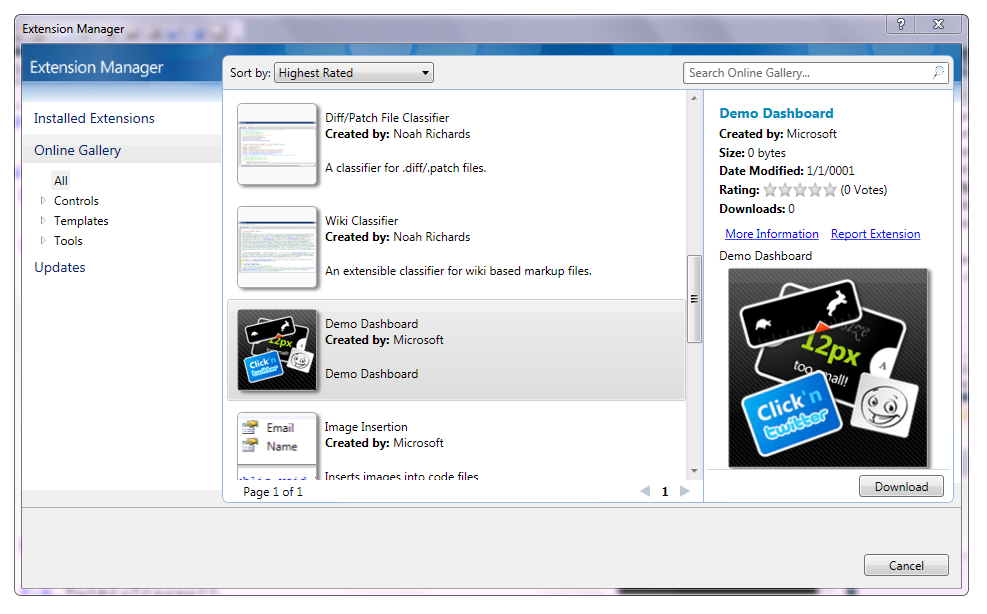
Task: Click the dialog Help question mark button
Action: (901, 26)
